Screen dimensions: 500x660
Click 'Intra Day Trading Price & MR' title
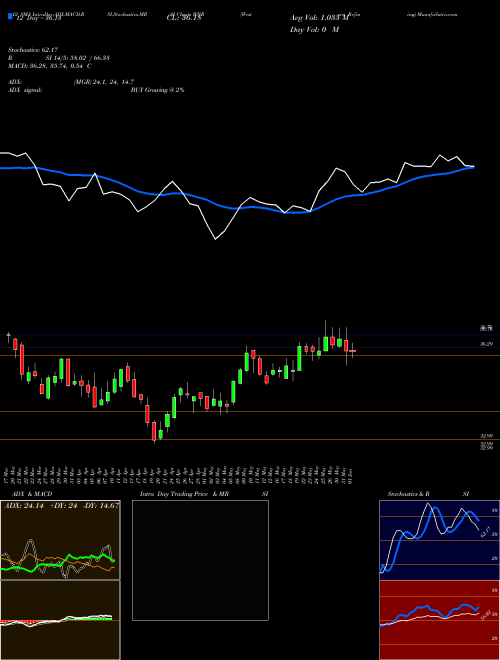pos(184,494)
